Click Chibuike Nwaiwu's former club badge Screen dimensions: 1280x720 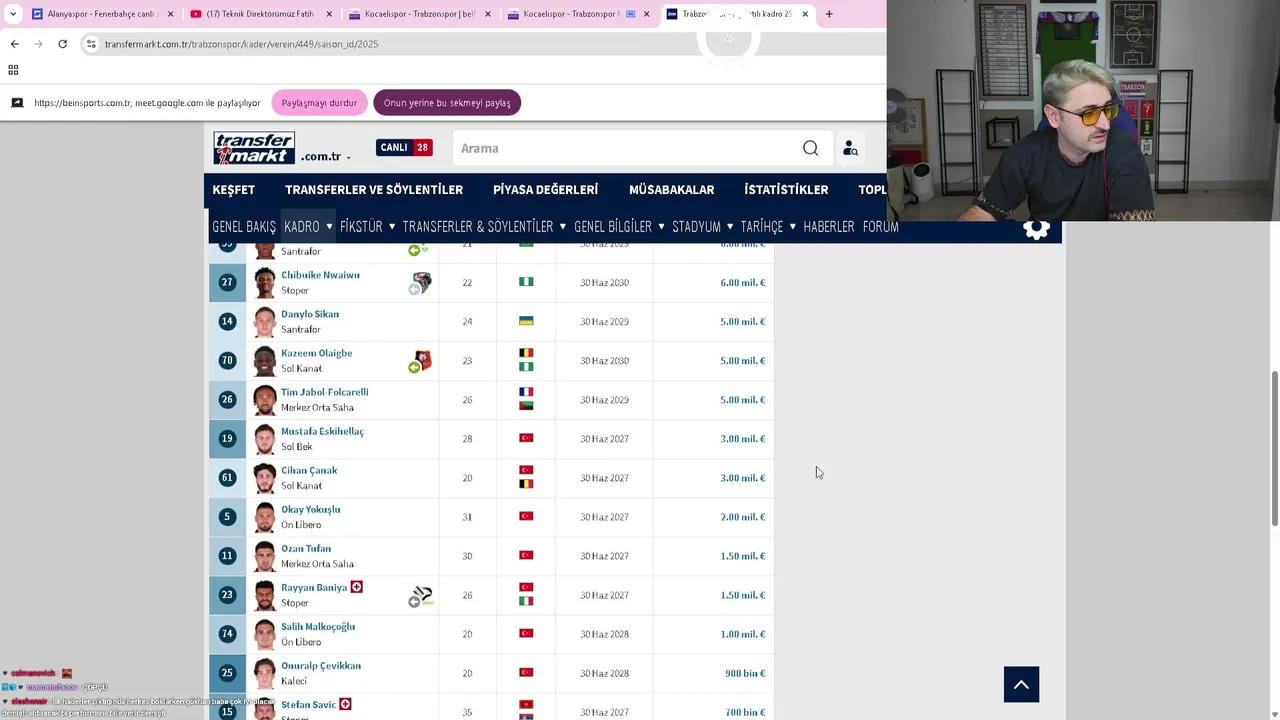[422, 282]
